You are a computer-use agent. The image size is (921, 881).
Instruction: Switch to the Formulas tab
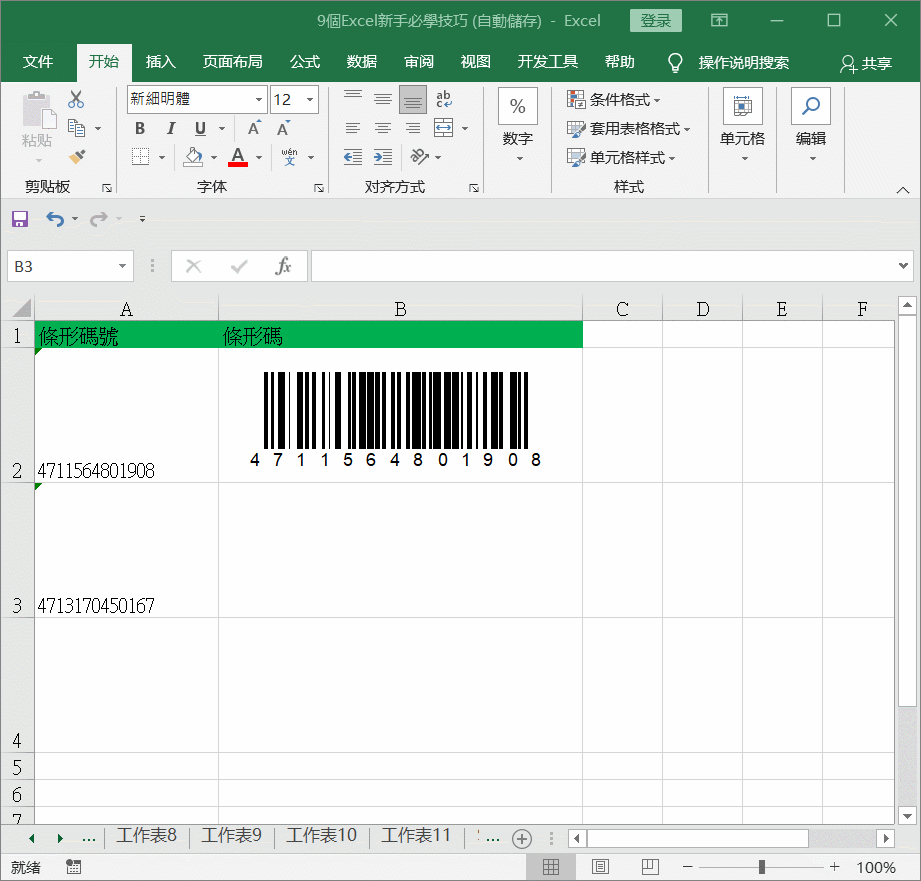[x=305, y=62]
